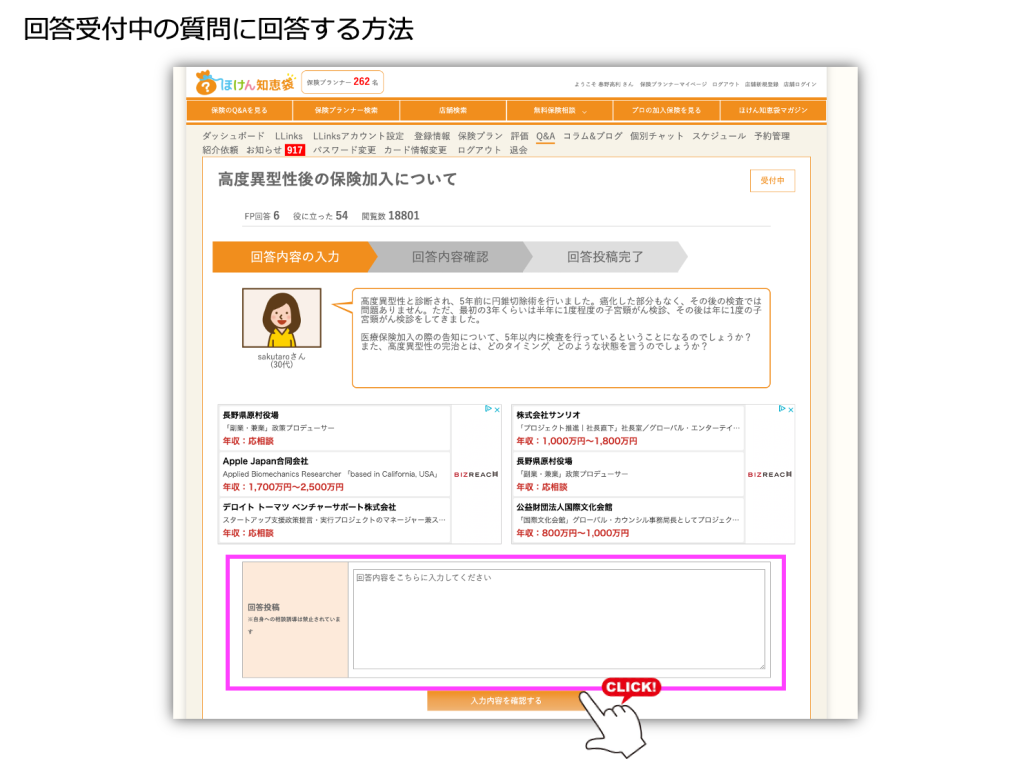Open ほけん知恵袋マガジン nav item
Viewport: 1024px width, 763px height.
click(x=773, y=110)
